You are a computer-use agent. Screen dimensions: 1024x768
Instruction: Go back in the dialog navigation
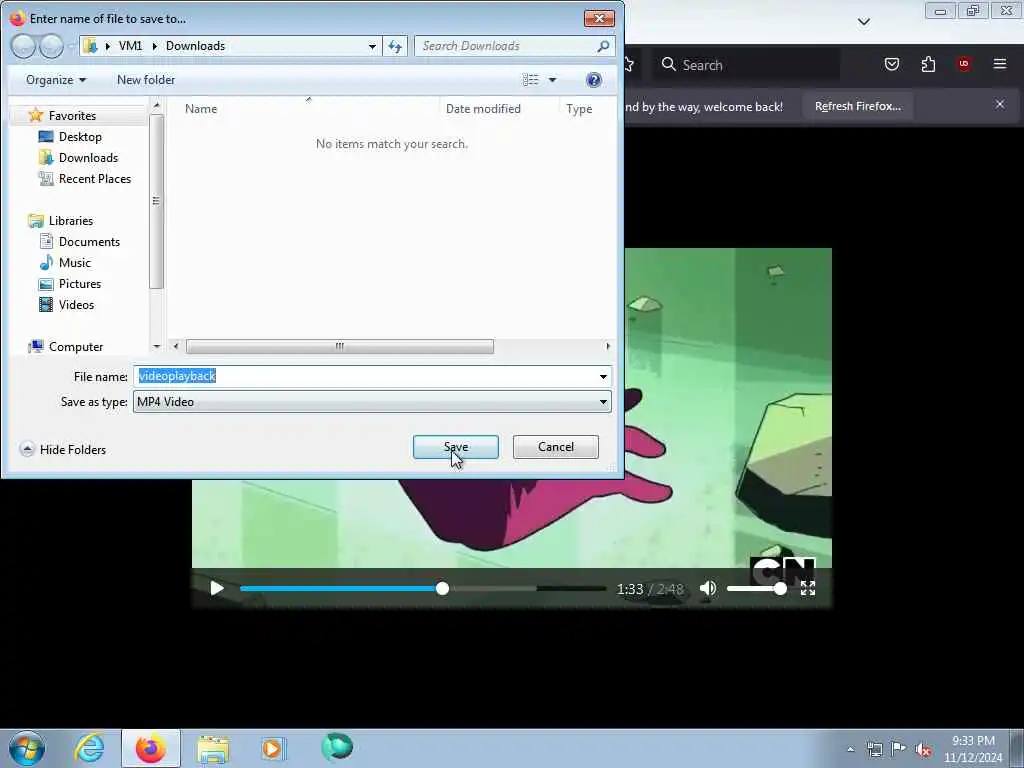coord(23,46)
